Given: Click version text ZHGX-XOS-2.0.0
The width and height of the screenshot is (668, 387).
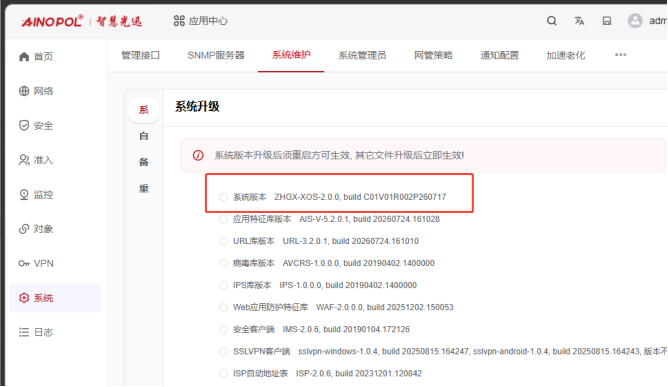Looking at the screenshot, I should (307, 197).
